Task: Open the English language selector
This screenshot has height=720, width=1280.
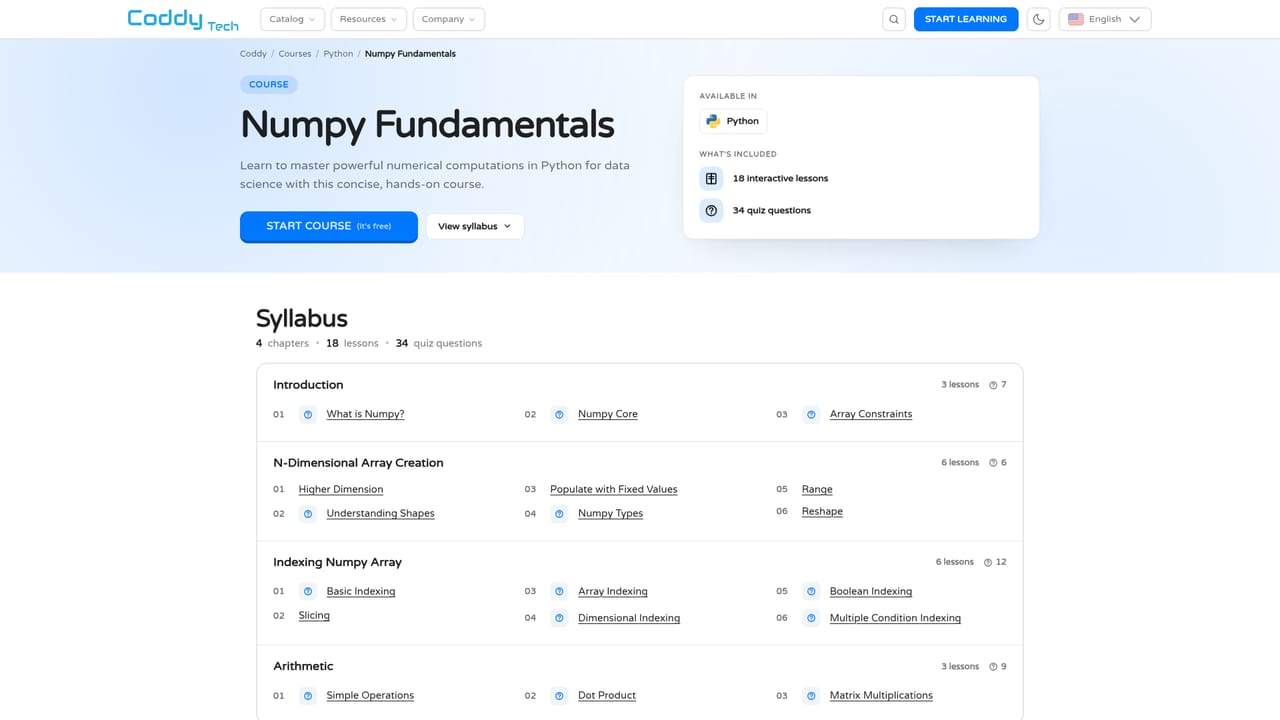Action: [x=1105, y=19]
